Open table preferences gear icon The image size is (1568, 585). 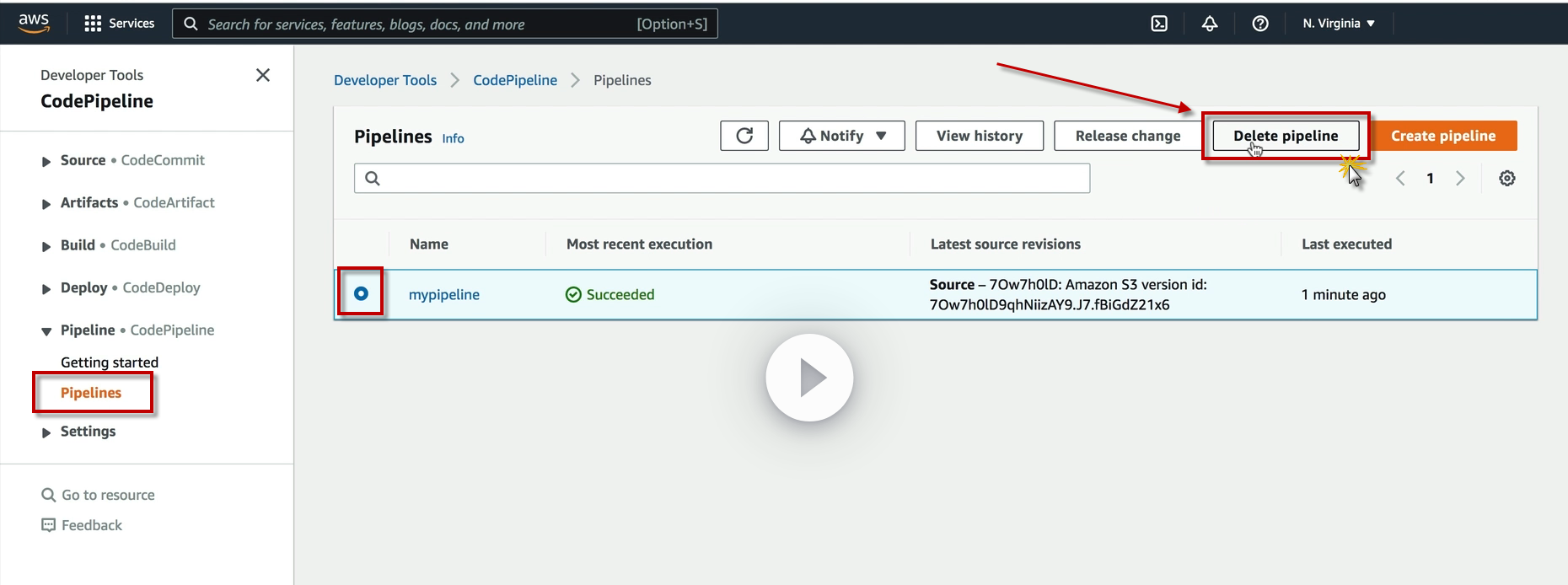1507,178
